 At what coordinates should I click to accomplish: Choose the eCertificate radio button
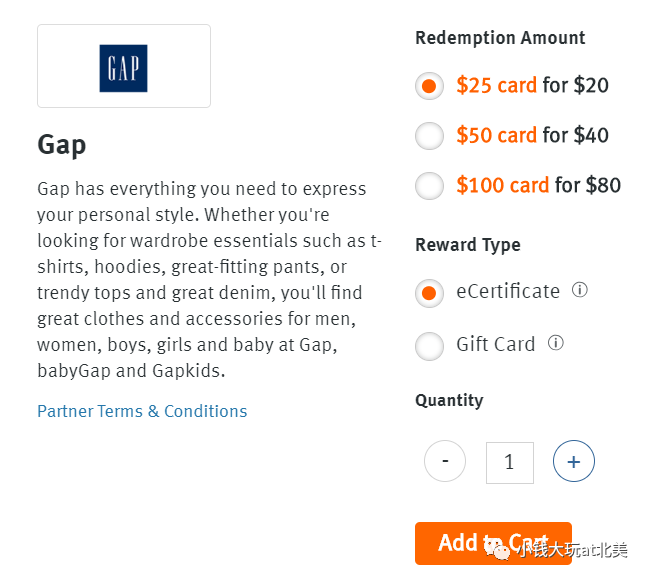coord(429,293)
